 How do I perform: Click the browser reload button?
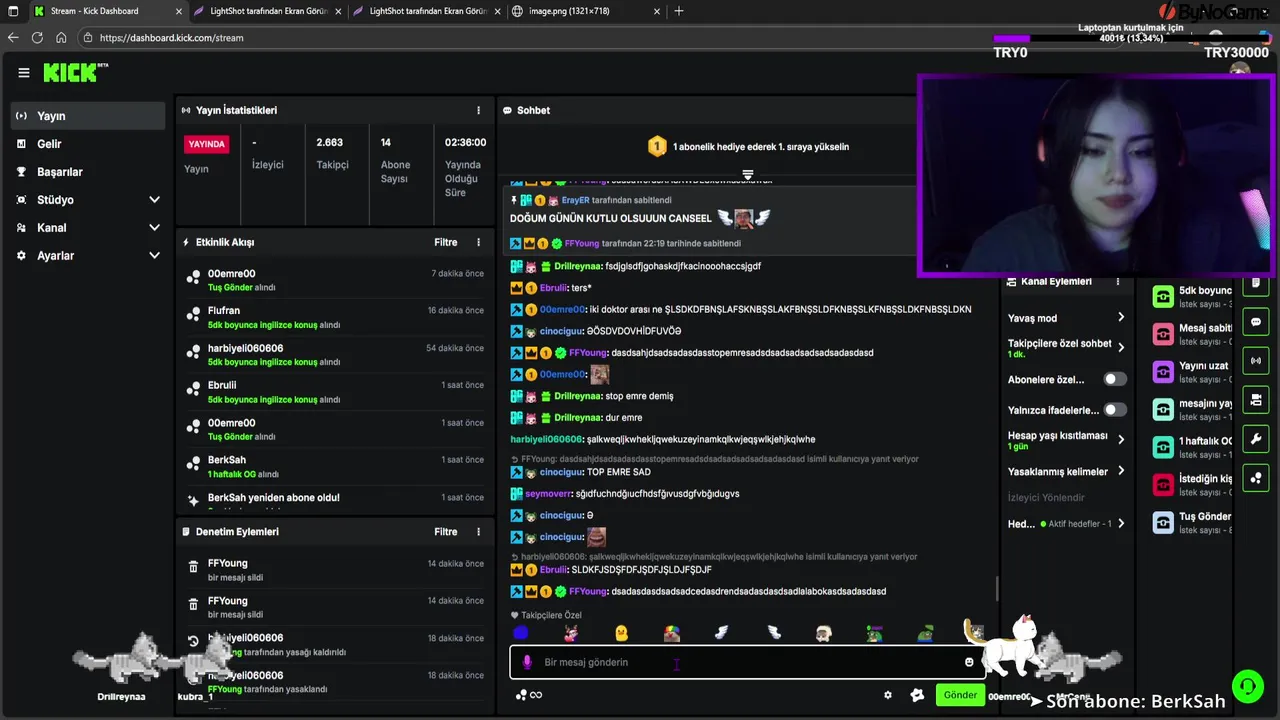[37, 37]
